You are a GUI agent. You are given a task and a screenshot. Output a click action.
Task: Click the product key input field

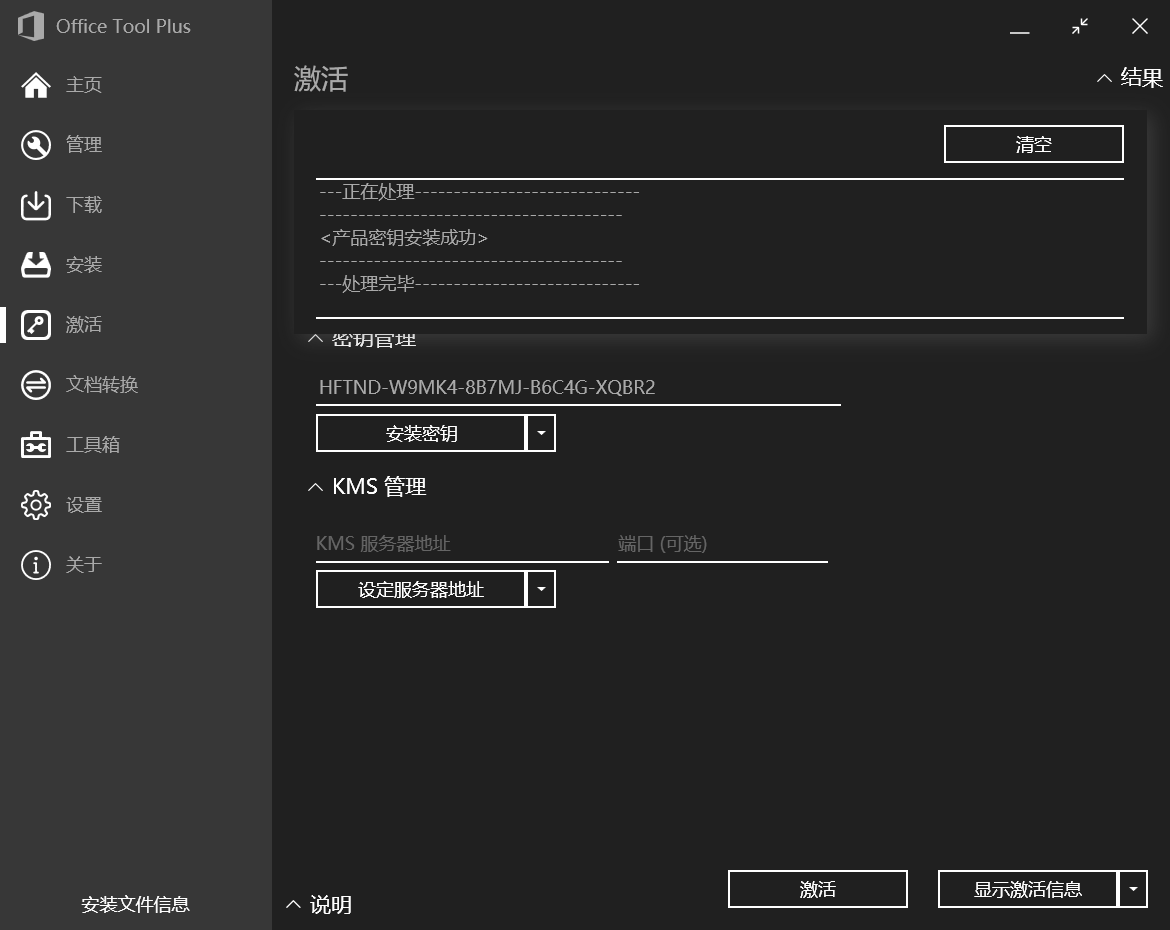point(578,388)
